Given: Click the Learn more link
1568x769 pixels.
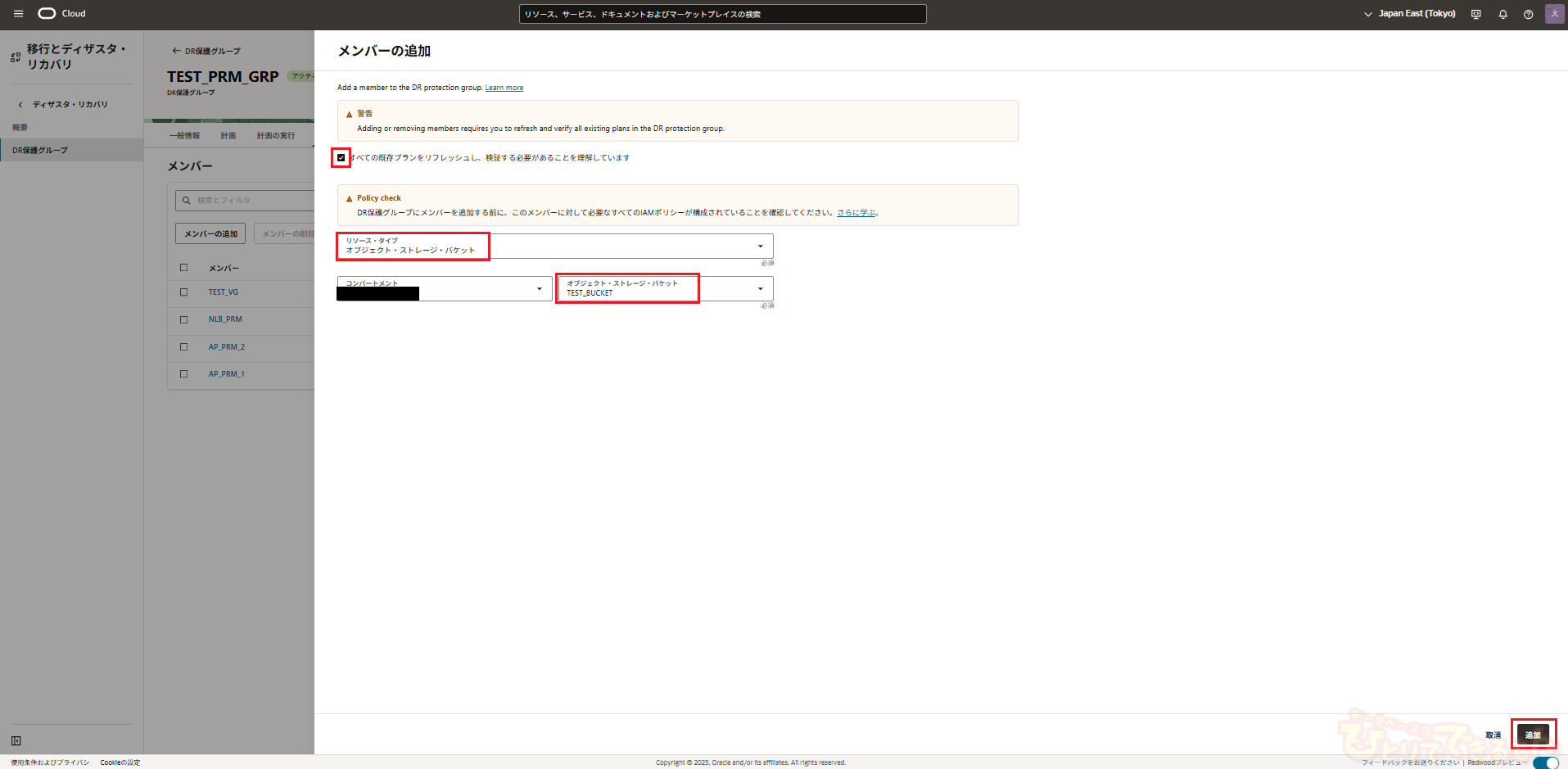Looking at the screenshot, I should pyautogui.click(x=504, y=88).
